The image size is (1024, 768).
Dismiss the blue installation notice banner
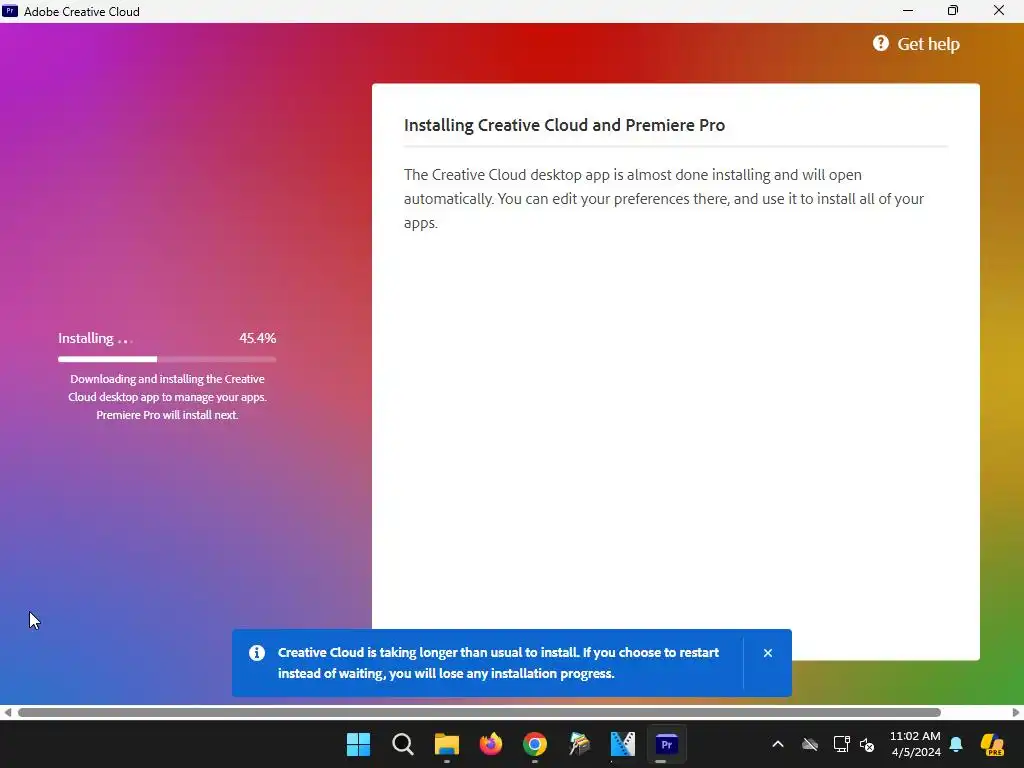pos(767,652)
